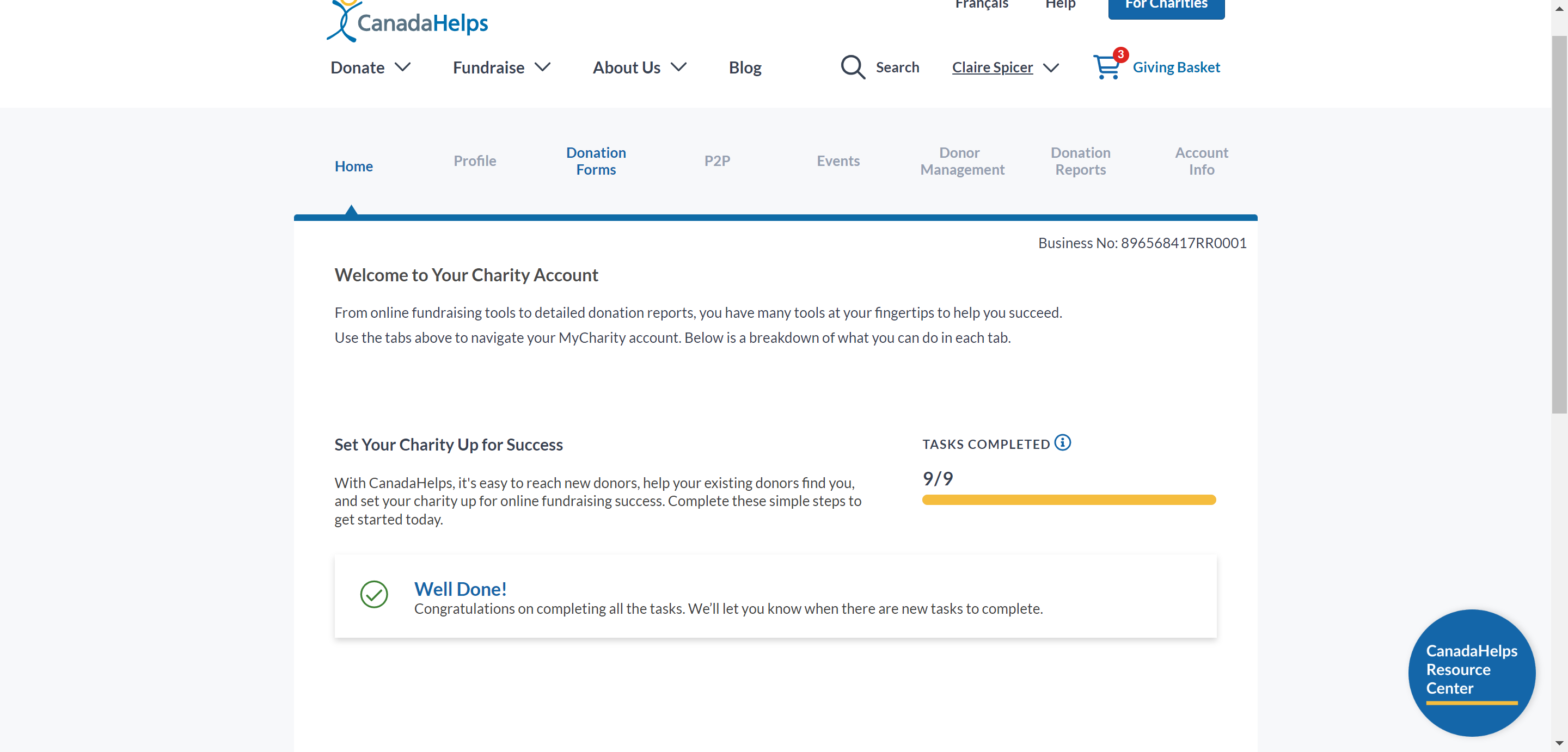The height and width of the screenshot is (752, 1568).
Task: Click the Tasks Completed info icon
Action: [x=1062, y=442]
